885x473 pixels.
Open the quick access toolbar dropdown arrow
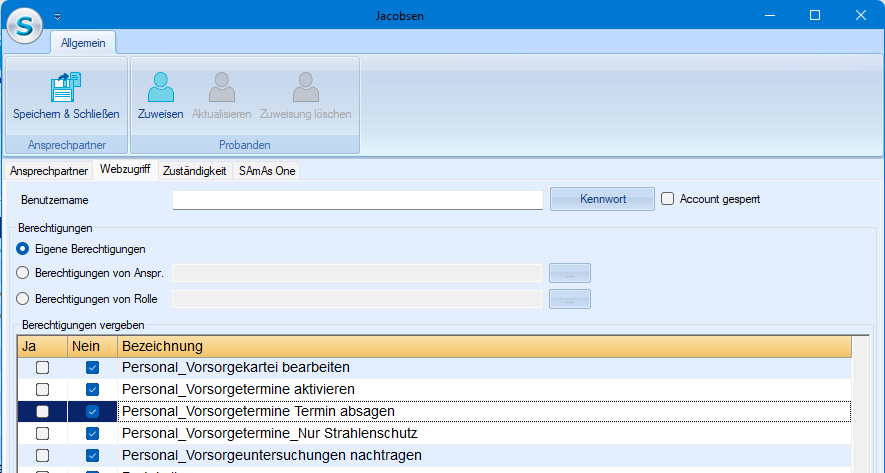point(58,17)
